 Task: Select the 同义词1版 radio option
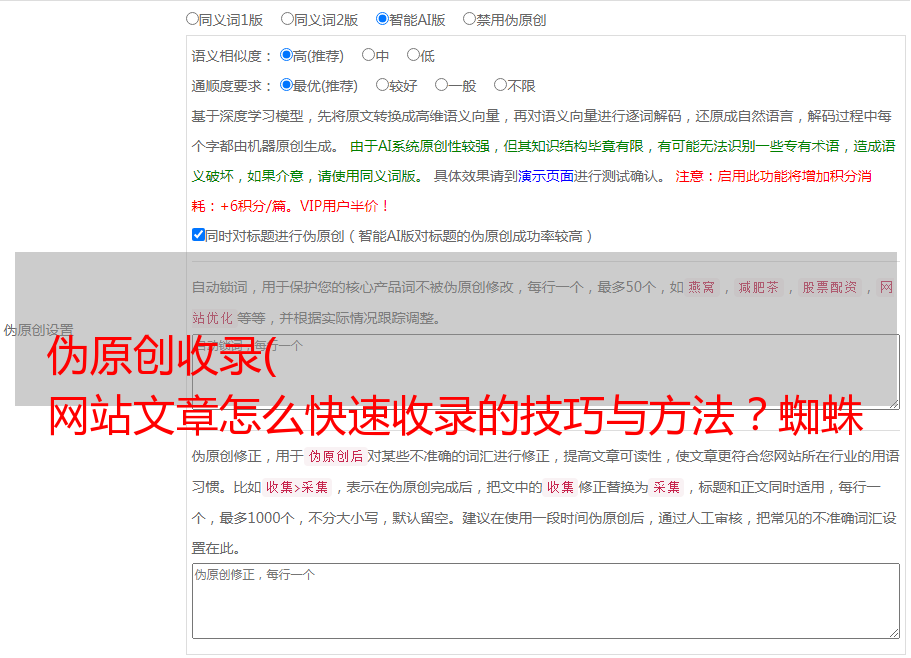[192, 19]
